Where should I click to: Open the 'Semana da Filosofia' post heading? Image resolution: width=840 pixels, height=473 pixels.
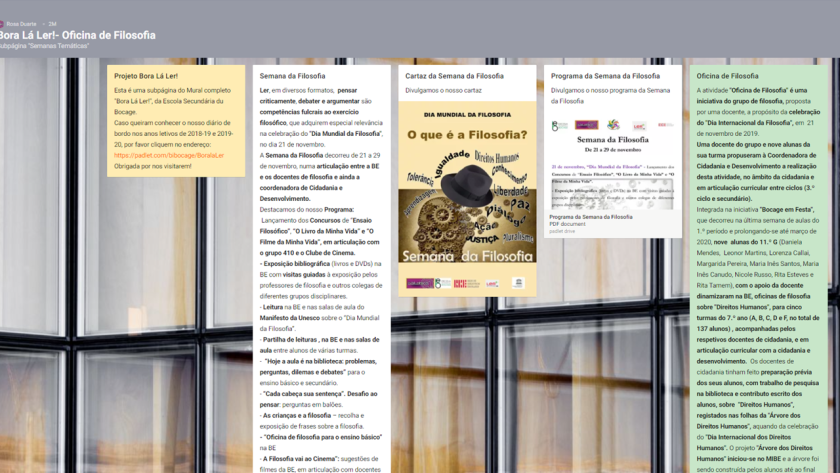(x=292, y=76)
